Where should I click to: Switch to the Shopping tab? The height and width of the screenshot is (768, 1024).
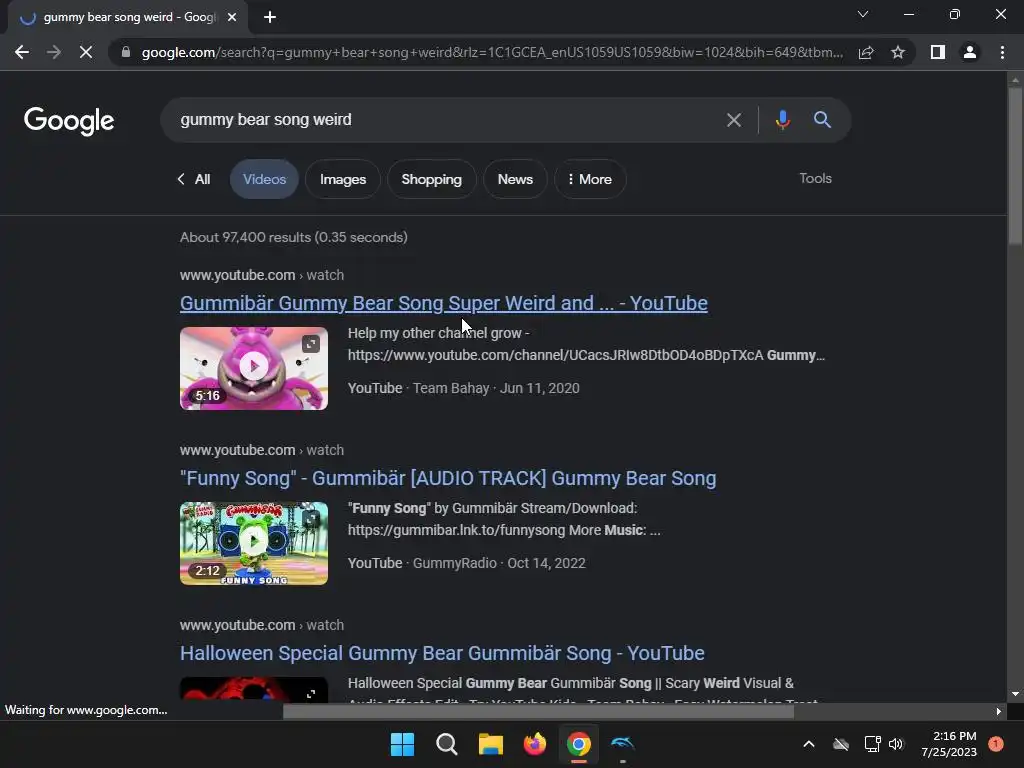432,179
